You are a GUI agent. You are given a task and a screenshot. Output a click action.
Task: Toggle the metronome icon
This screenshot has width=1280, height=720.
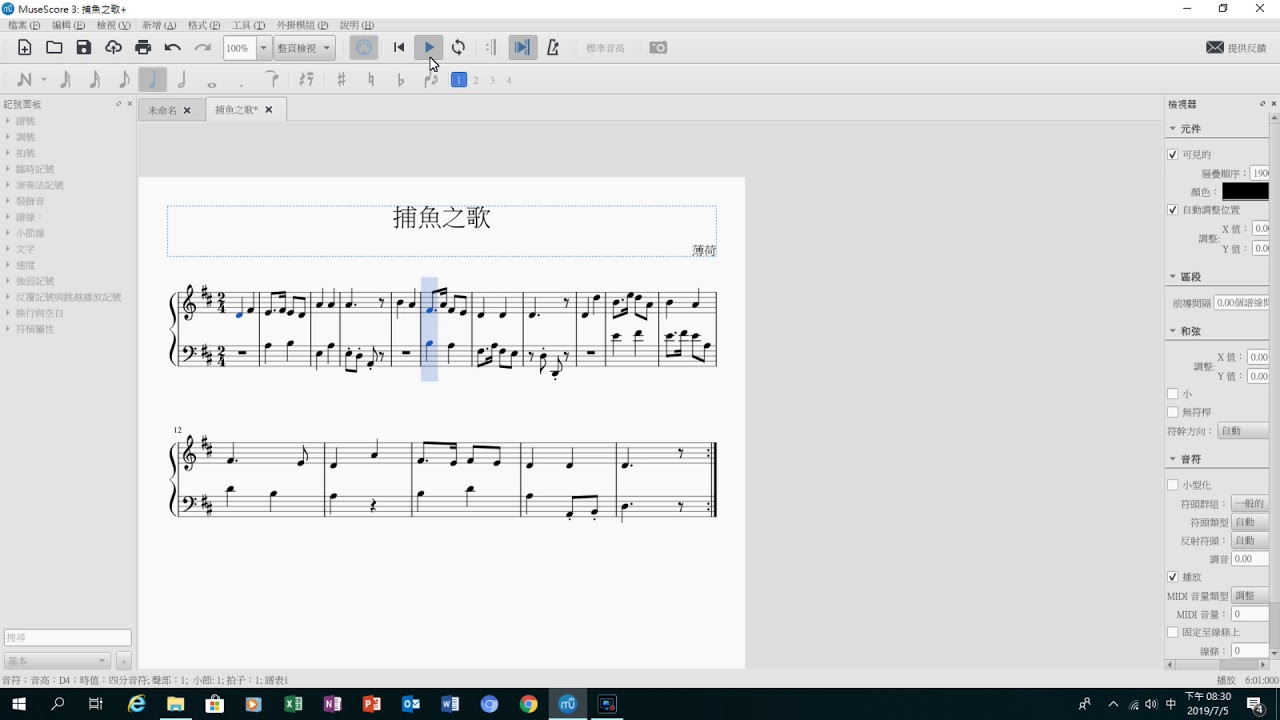point(553,47)
